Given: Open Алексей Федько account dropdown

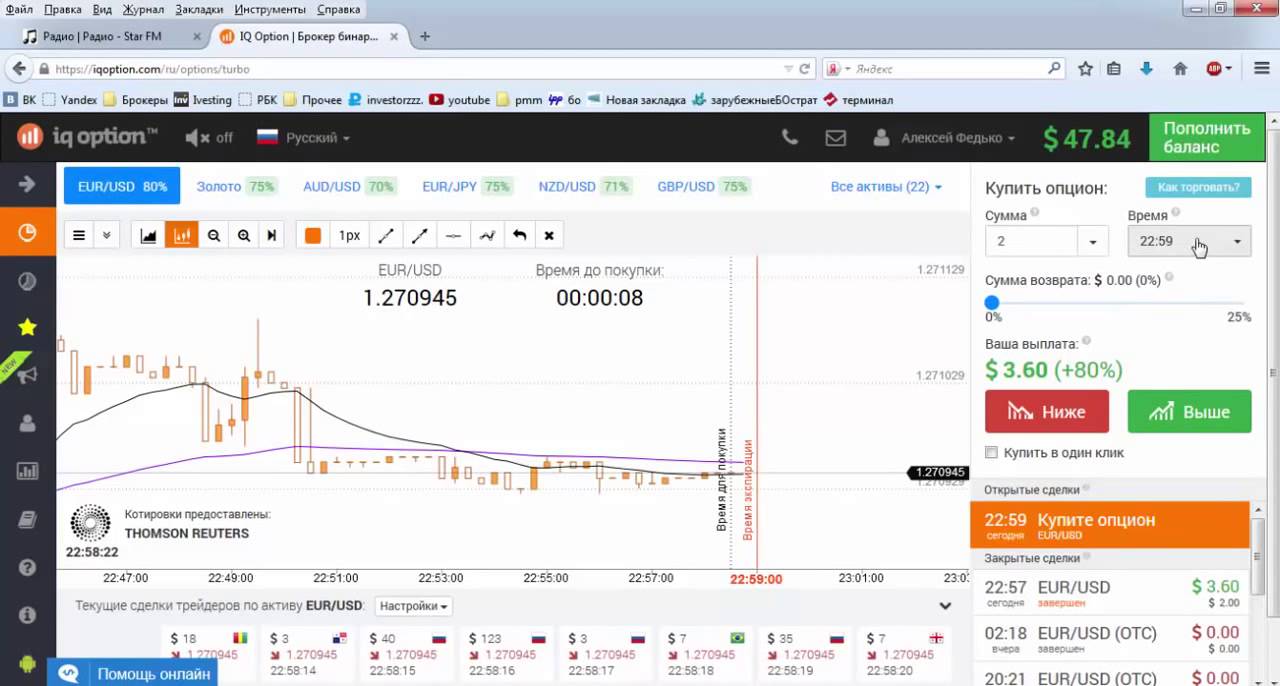Looking at the screenshot, I should pos(945,138).
